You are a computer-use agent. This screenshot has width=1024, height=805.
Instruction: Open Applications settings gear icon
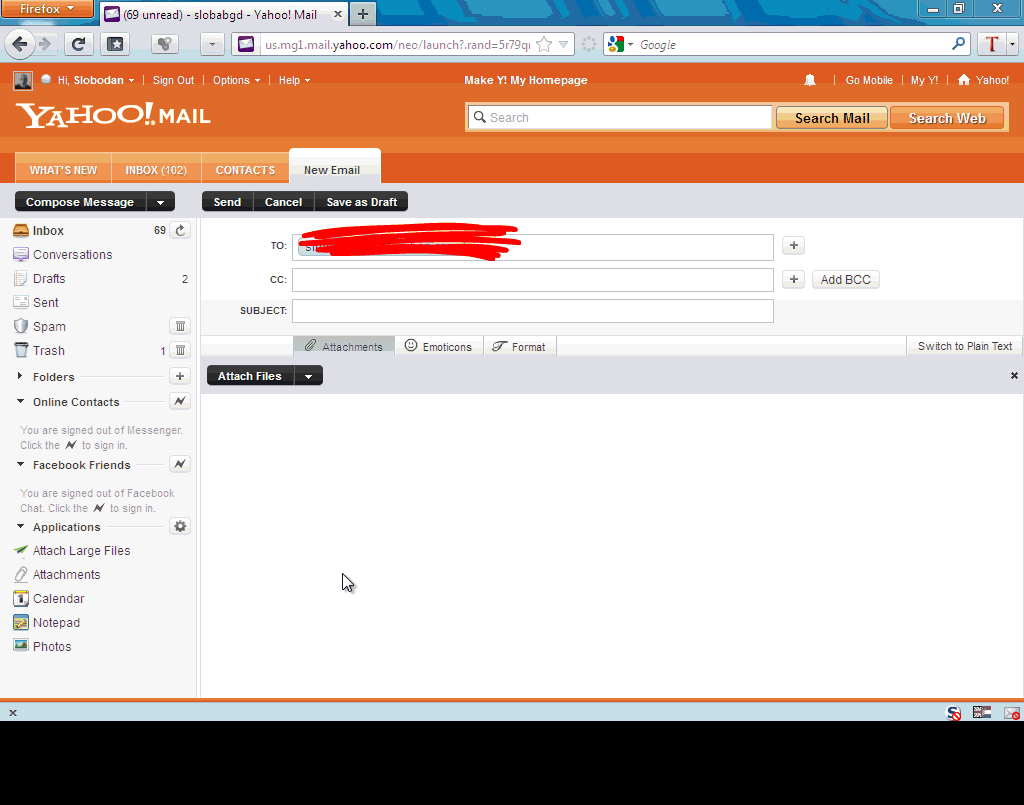(180, 526)
